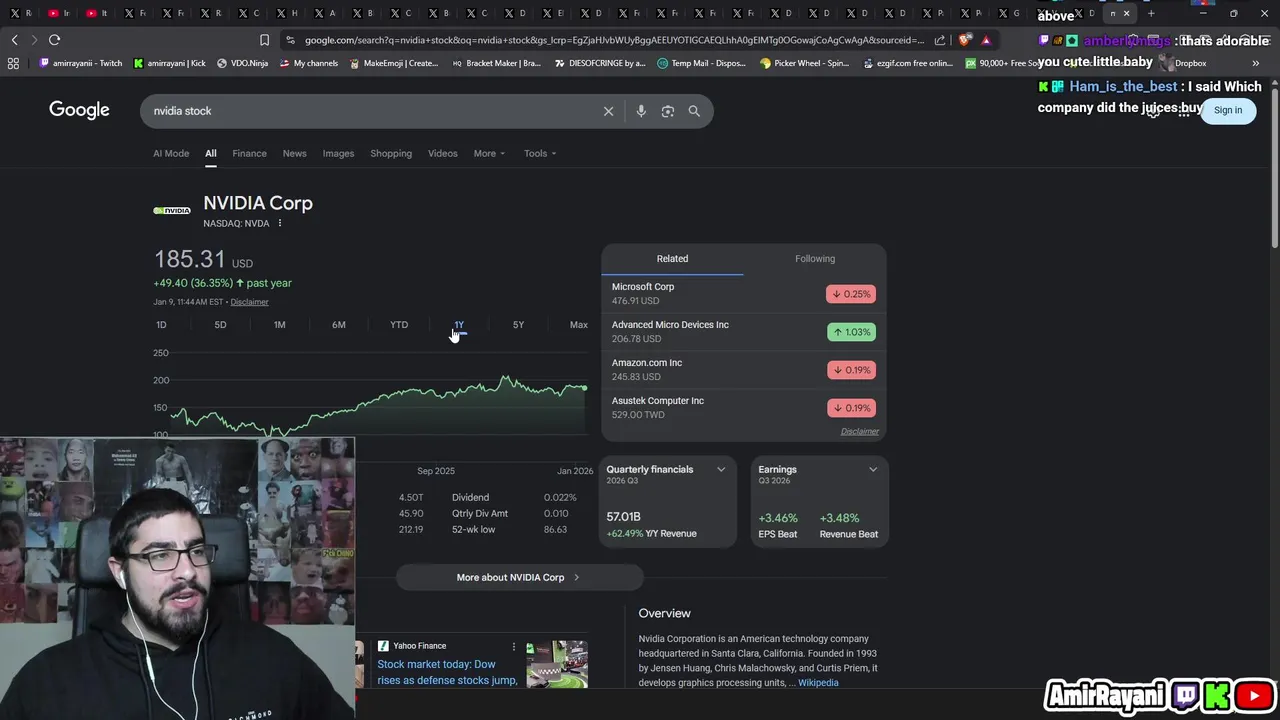This screenshot has height=720, width=1280.
Task: Select the Images search tab
Action: point(338,153)
